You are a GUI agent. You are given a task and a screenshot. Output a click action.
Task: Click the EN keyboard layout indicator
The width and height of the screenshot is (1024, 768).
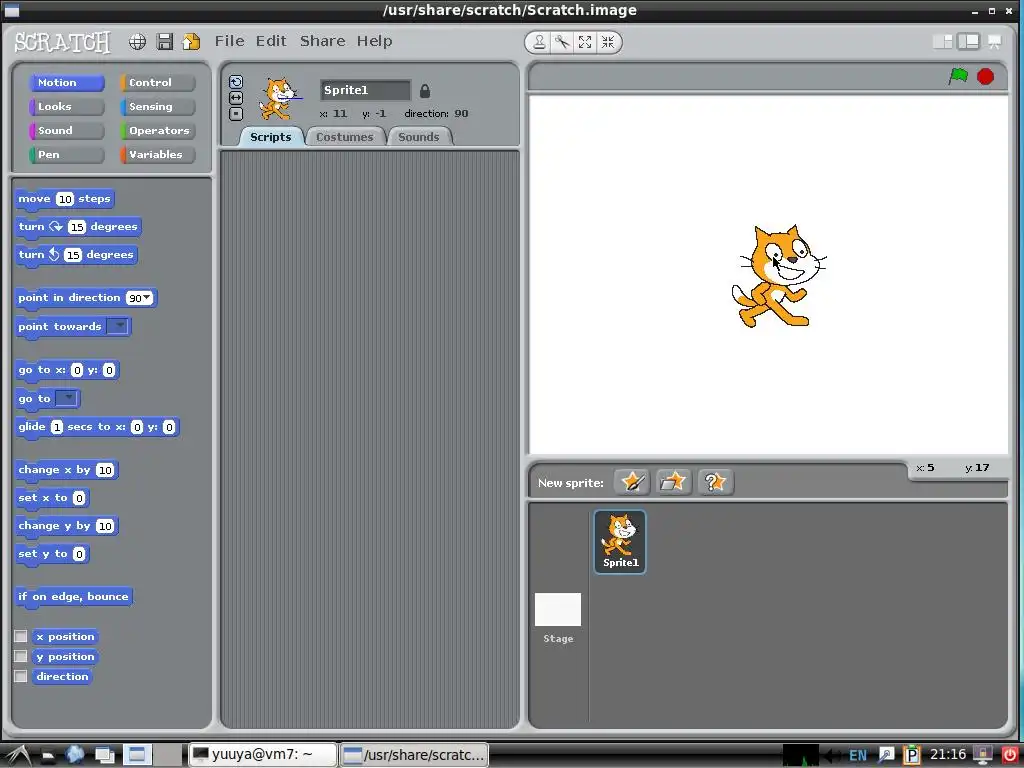[858, 755]
